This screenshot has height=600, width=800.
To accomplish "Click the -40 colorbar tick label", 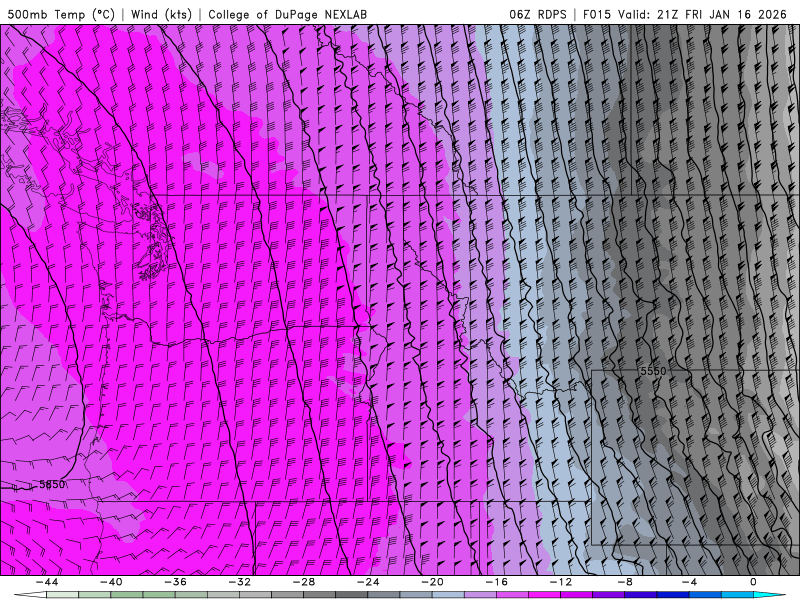I will (x=111, y=582).
